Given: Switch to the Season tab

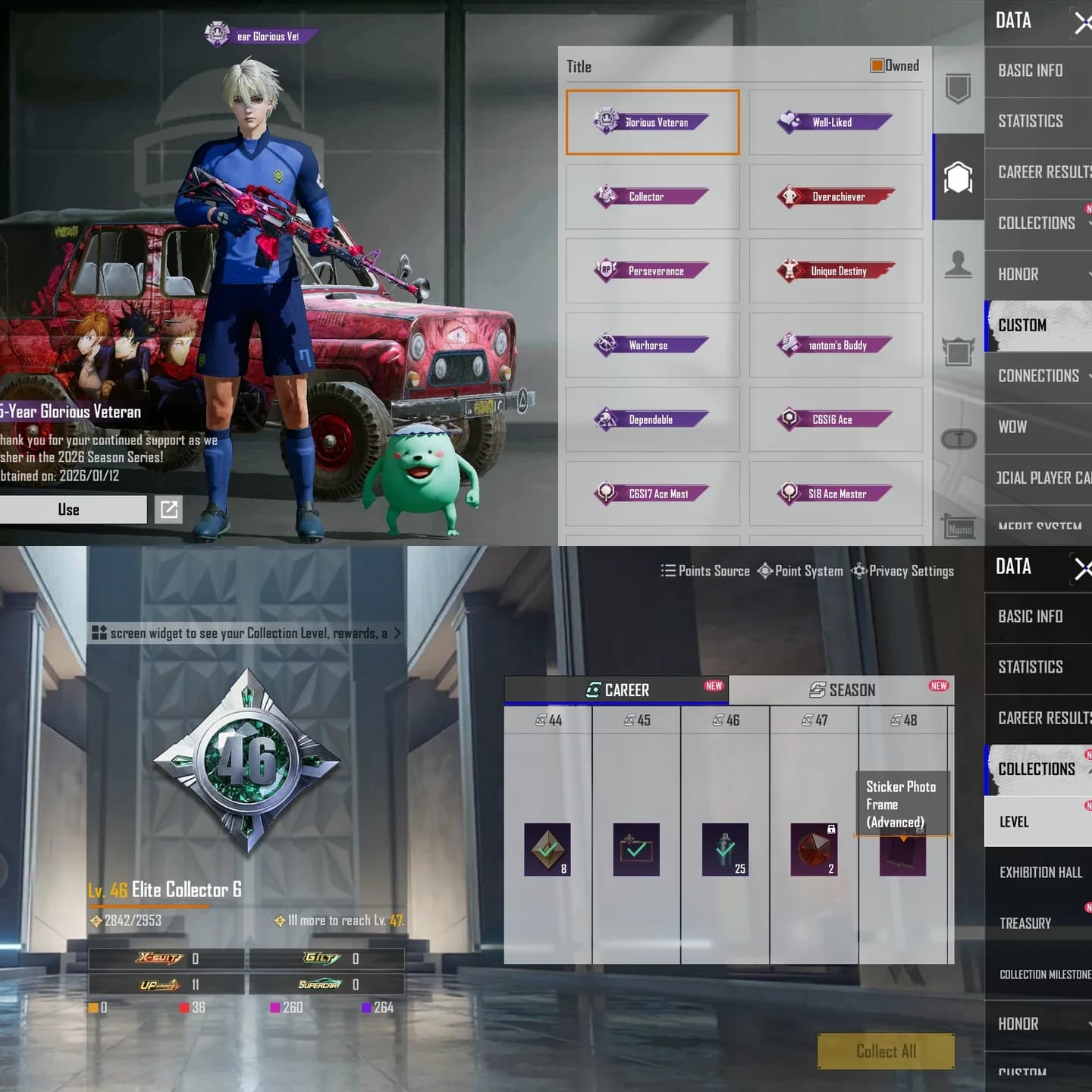Looking at the screenshot, I should [x=842, y=690].
